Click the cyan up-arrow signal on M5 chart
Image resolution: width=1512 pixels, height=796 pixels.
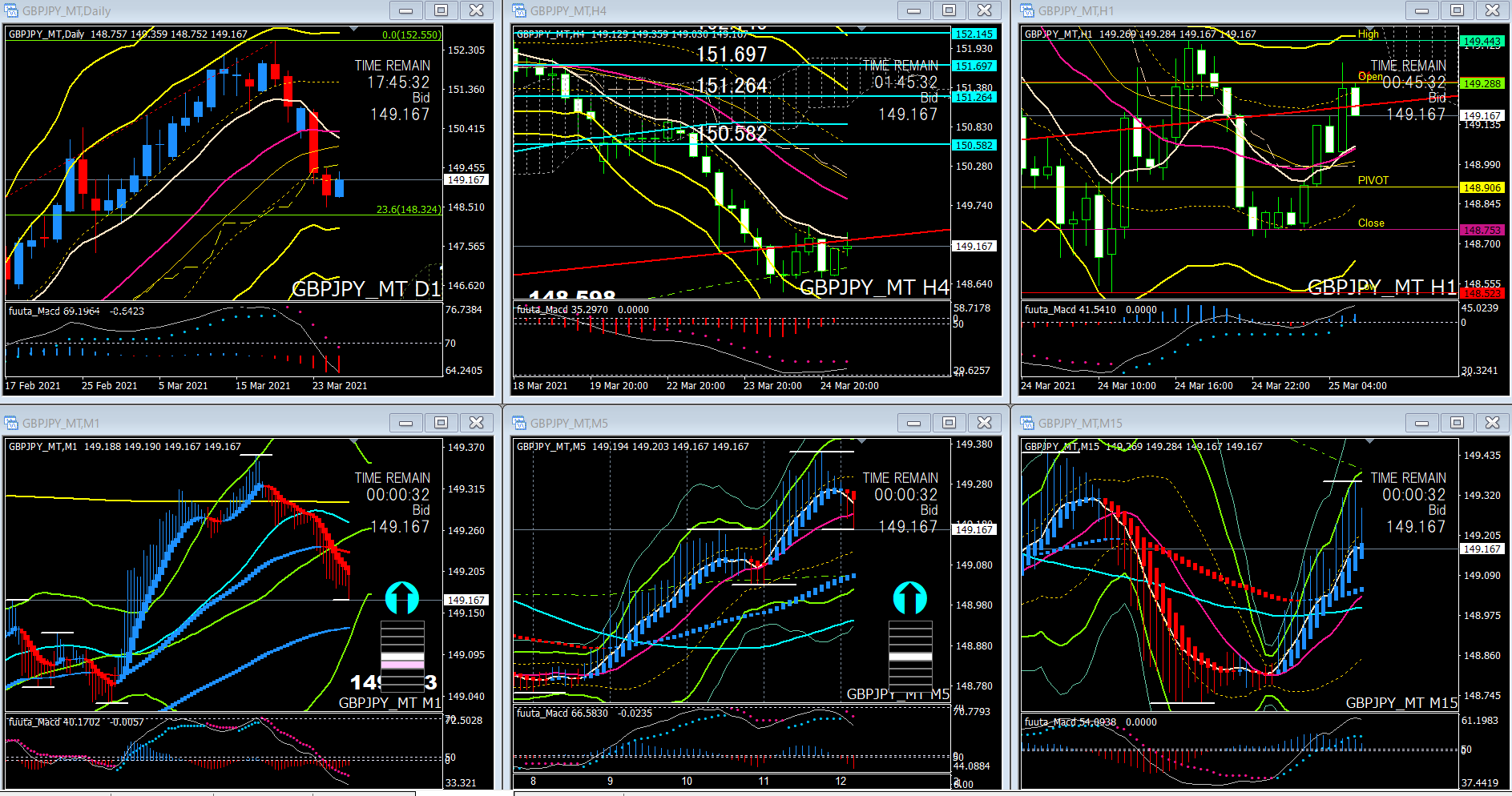910,597
